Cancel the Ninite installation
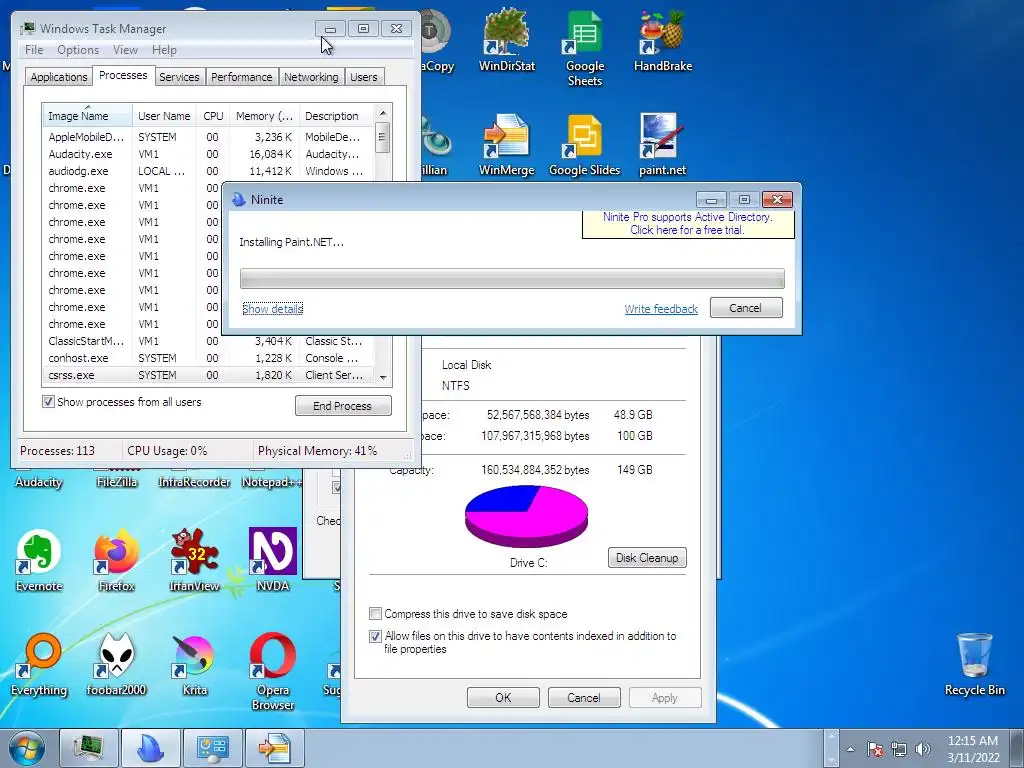 (x=746, y=308)
